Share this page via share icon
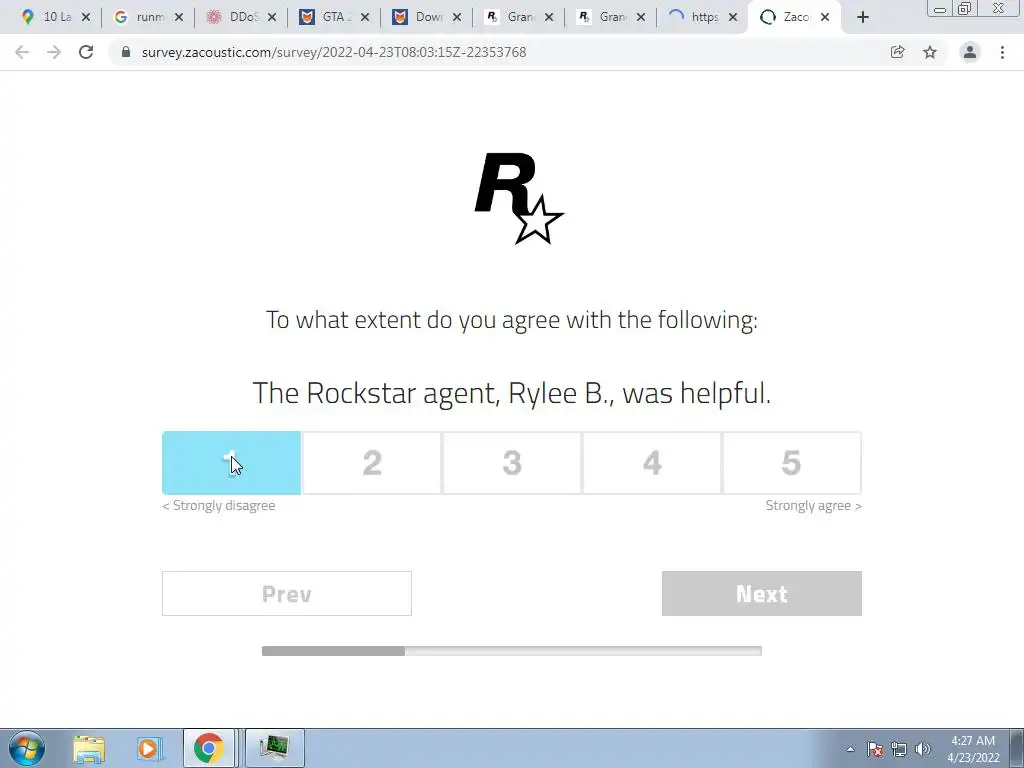The height and width of the screenshot is (768, 1024). coord(898,52)
